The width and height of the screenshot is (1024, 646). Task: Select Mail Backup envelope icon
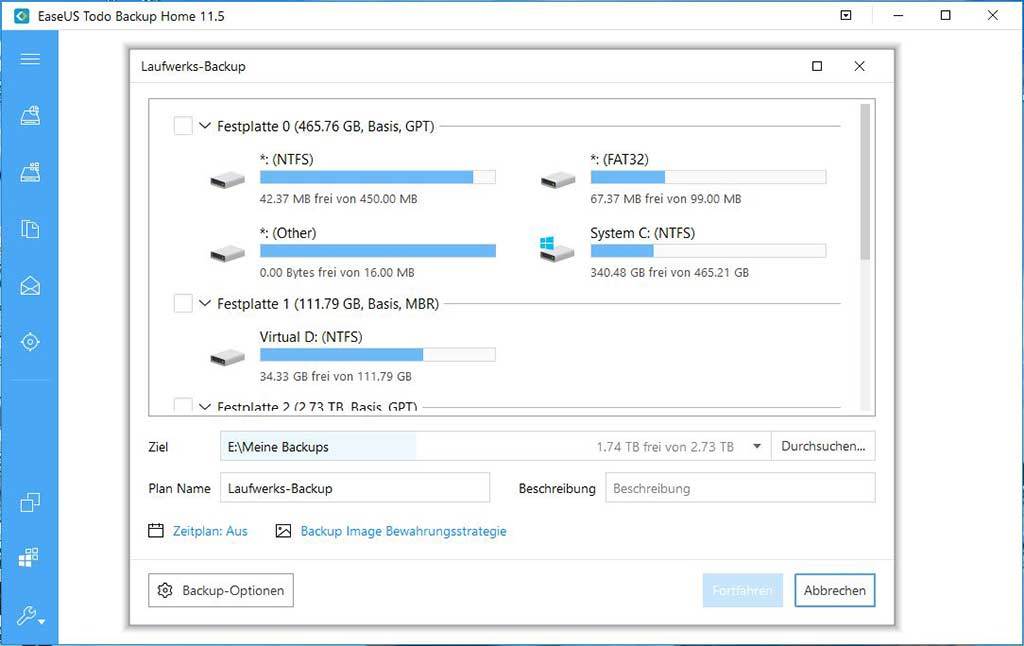pyautogui.click(x=30, y=285)
